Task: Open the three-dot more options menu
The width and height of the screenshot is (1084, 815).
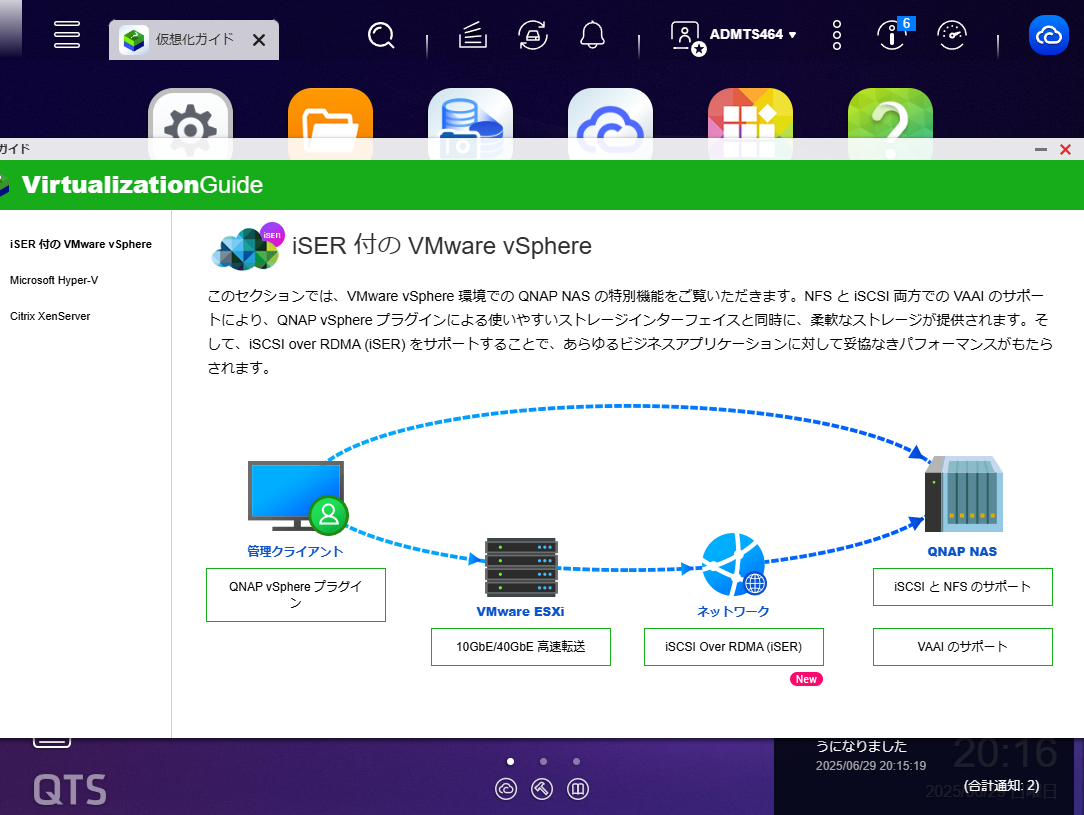Action: [837, 35]
